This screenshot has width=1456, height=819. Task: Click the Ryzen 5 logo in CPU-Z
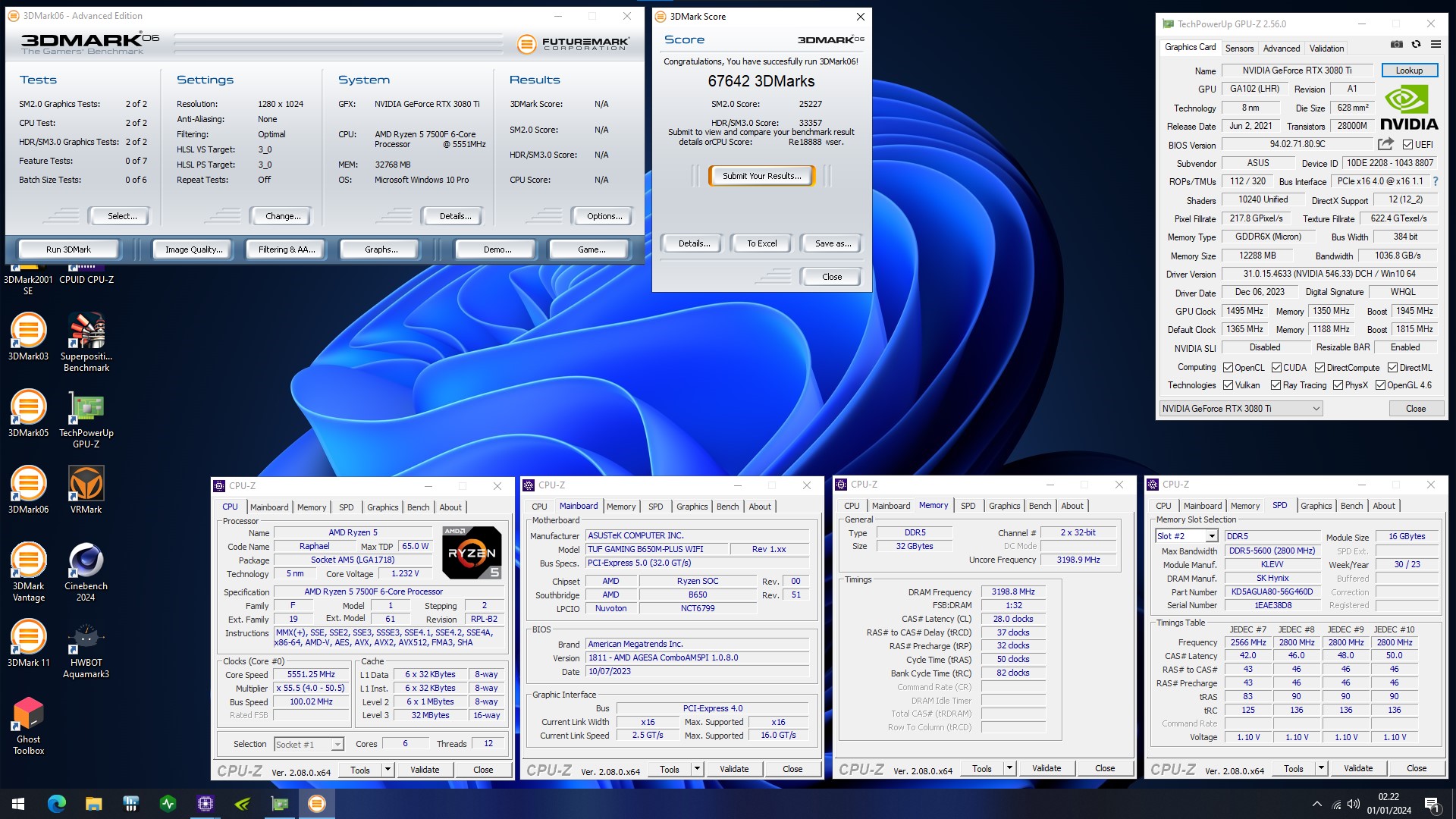(x=472, y=552)
